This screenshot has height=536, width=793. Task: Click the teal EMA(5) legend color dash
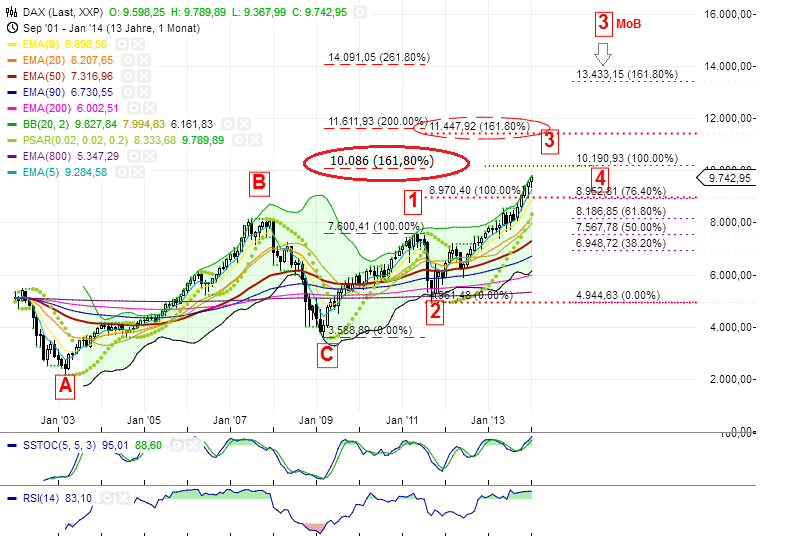click(13, 173)
